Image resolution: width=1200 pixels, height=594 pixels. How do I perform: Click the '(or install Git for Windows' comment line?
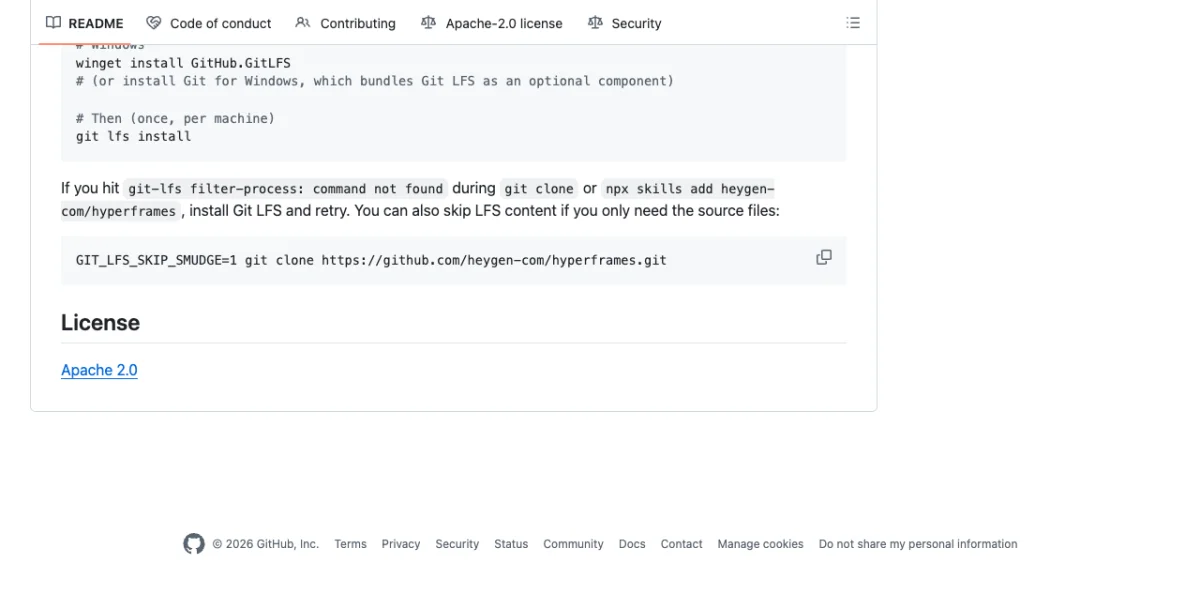[x=375, y=81]
